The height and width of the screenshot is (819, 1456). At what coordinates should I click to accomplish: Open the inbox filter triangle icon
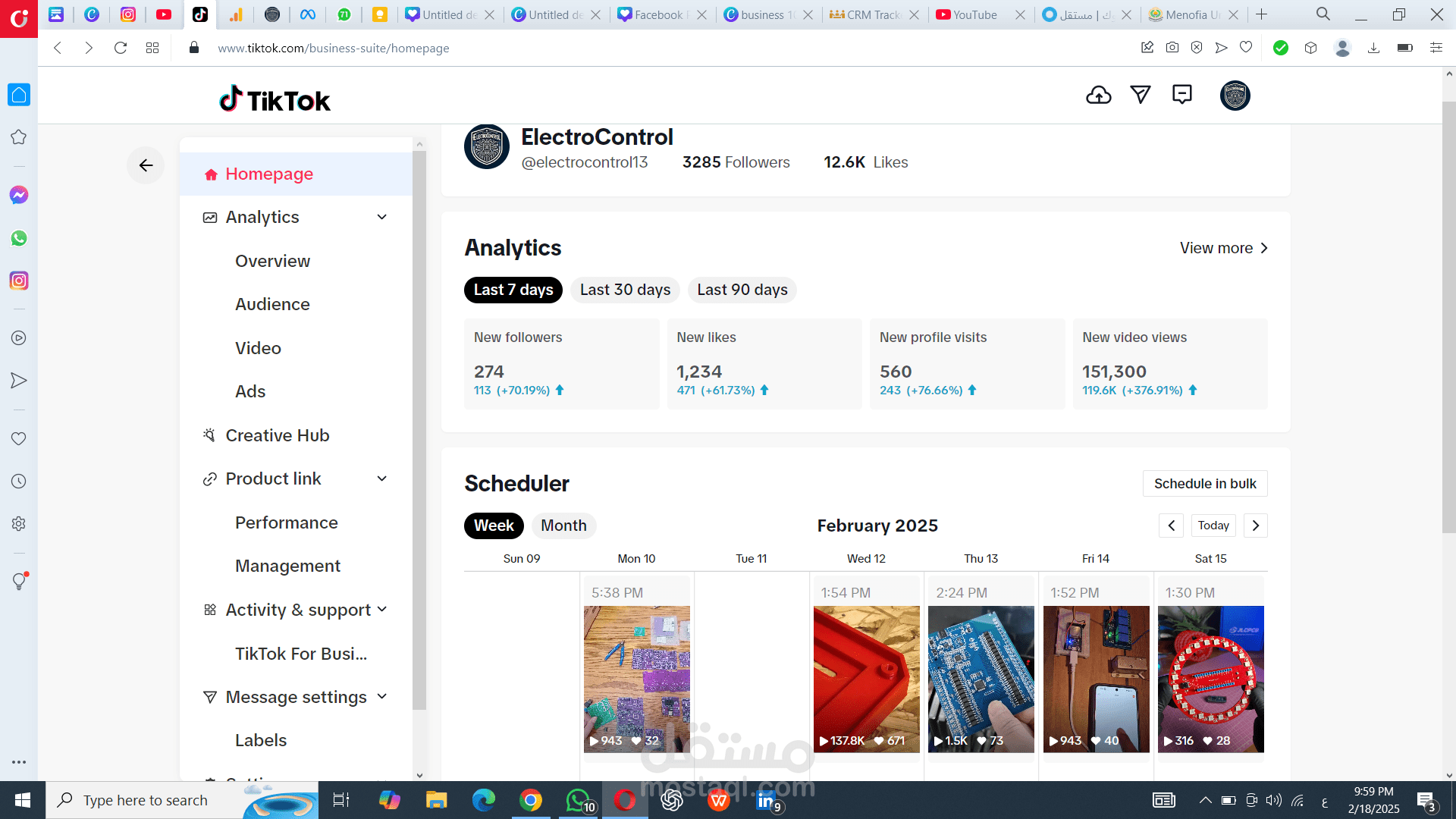click(x=1140, y=95)
